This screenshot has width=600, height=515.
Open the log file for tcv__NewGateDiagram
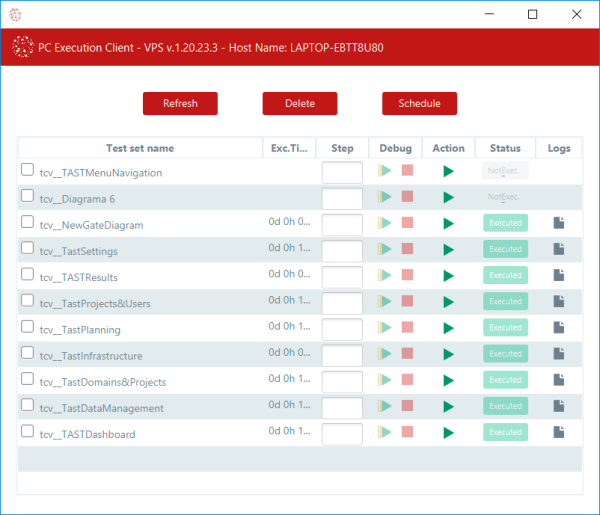(559, 223)
